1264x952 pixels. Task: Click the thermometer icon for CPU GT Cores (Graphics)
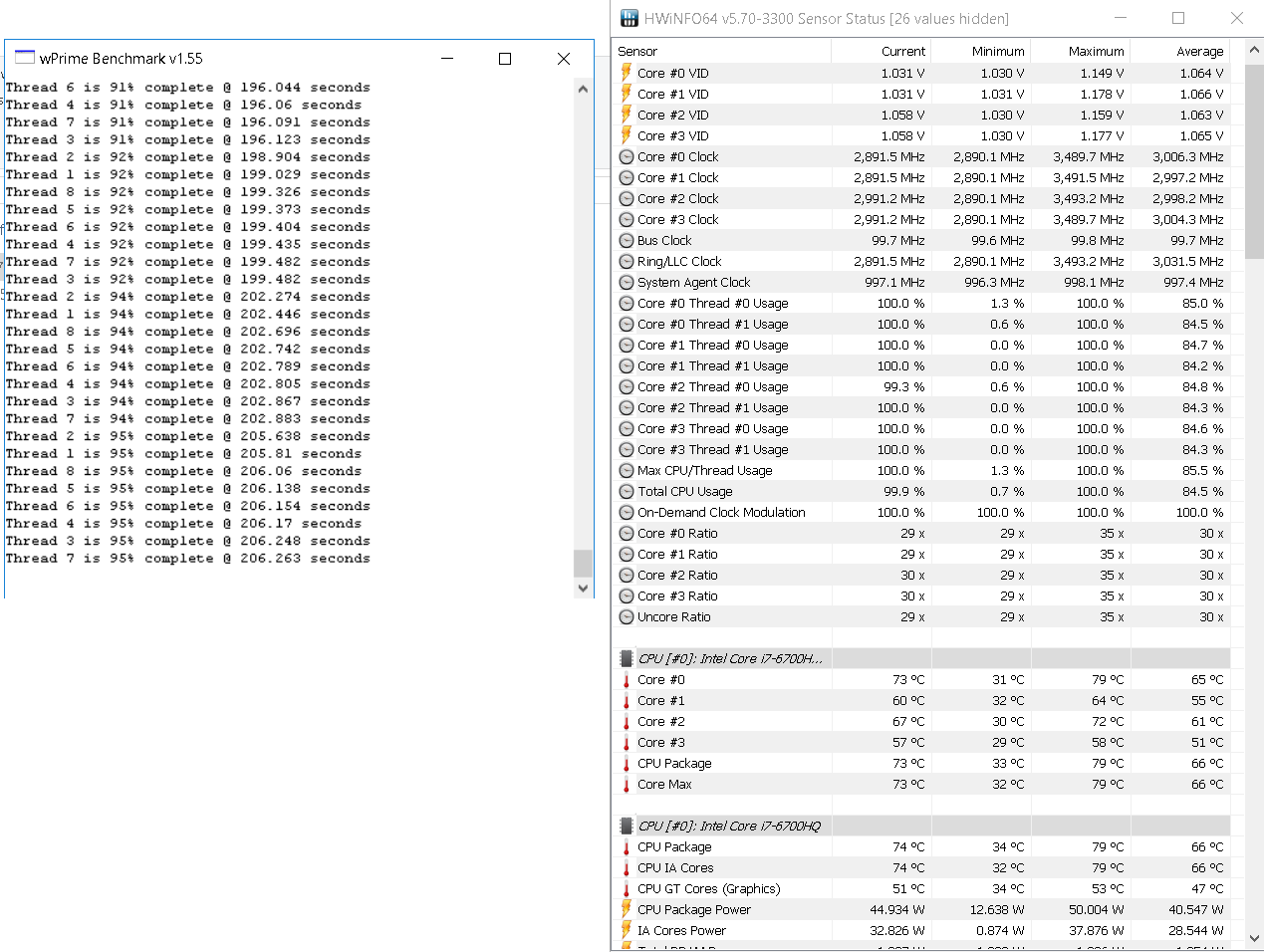pyautogui.click(x=626, y=888)
